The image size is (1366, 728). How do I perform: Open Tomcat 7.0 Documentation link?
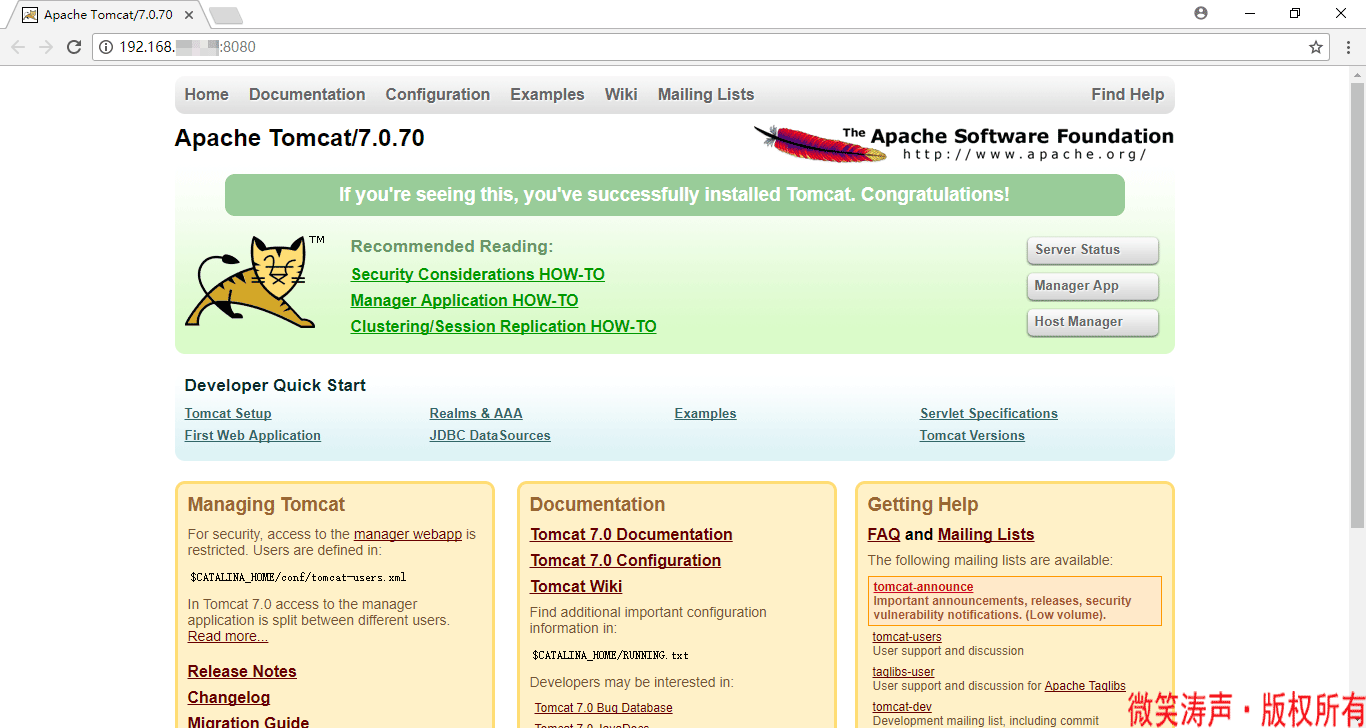[632, 534]
